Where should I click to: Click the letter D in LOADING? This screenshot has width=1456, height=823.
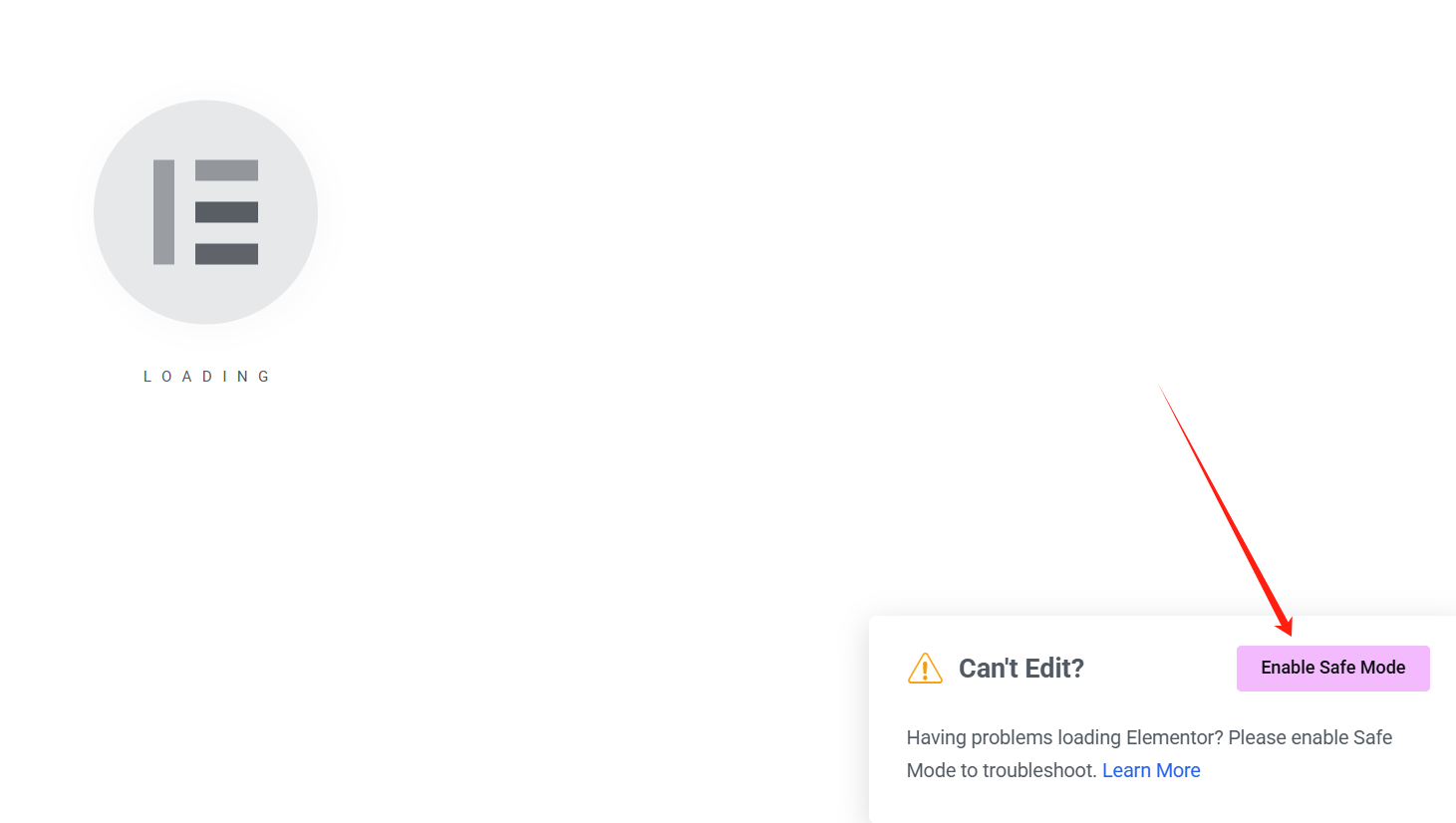(206, 377)
